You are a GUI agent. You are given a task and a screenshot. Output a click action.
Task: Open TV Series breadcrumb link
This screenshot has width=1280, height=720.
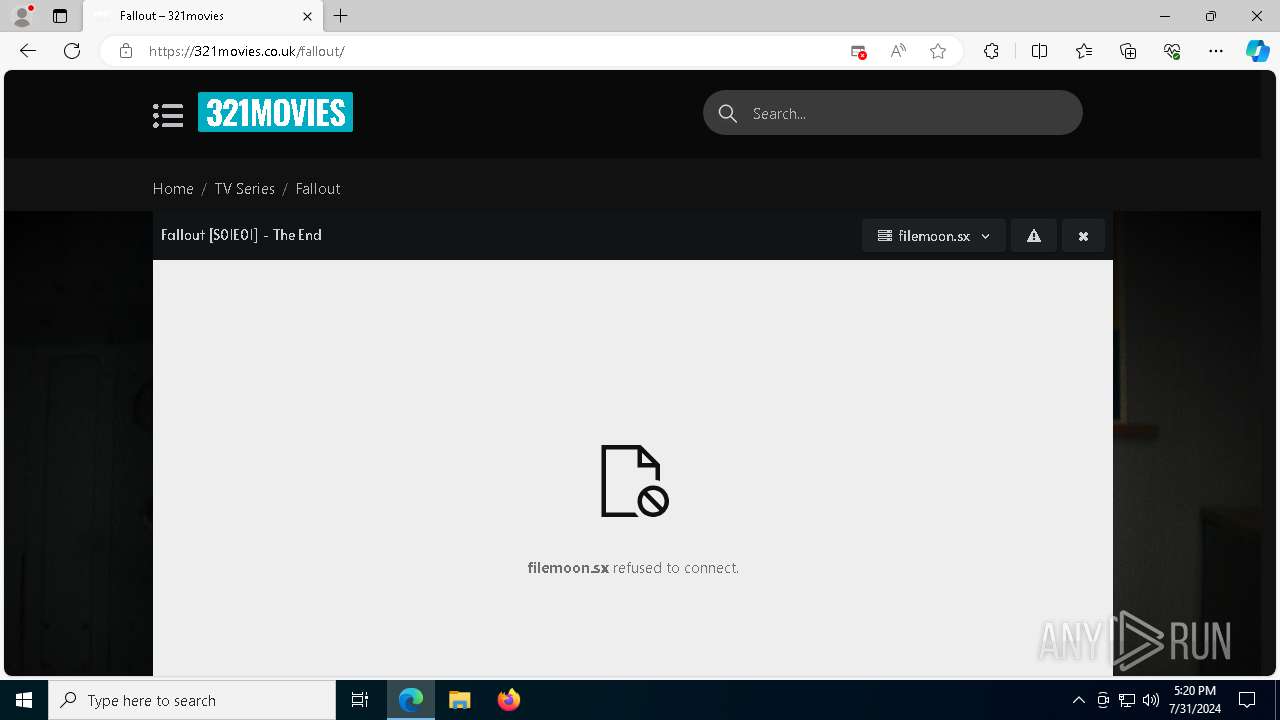[244, 188]
